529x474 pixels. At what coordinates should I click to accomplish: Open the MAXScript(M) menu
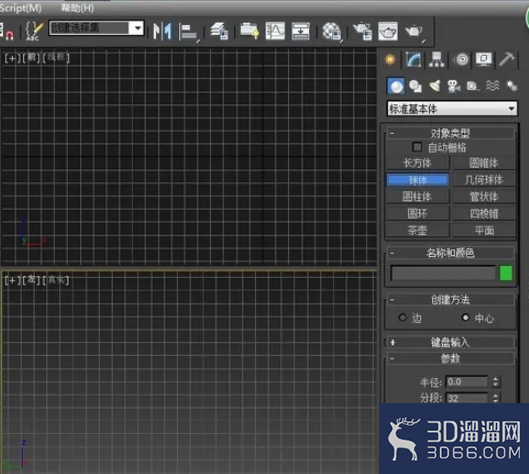point(20,8)
